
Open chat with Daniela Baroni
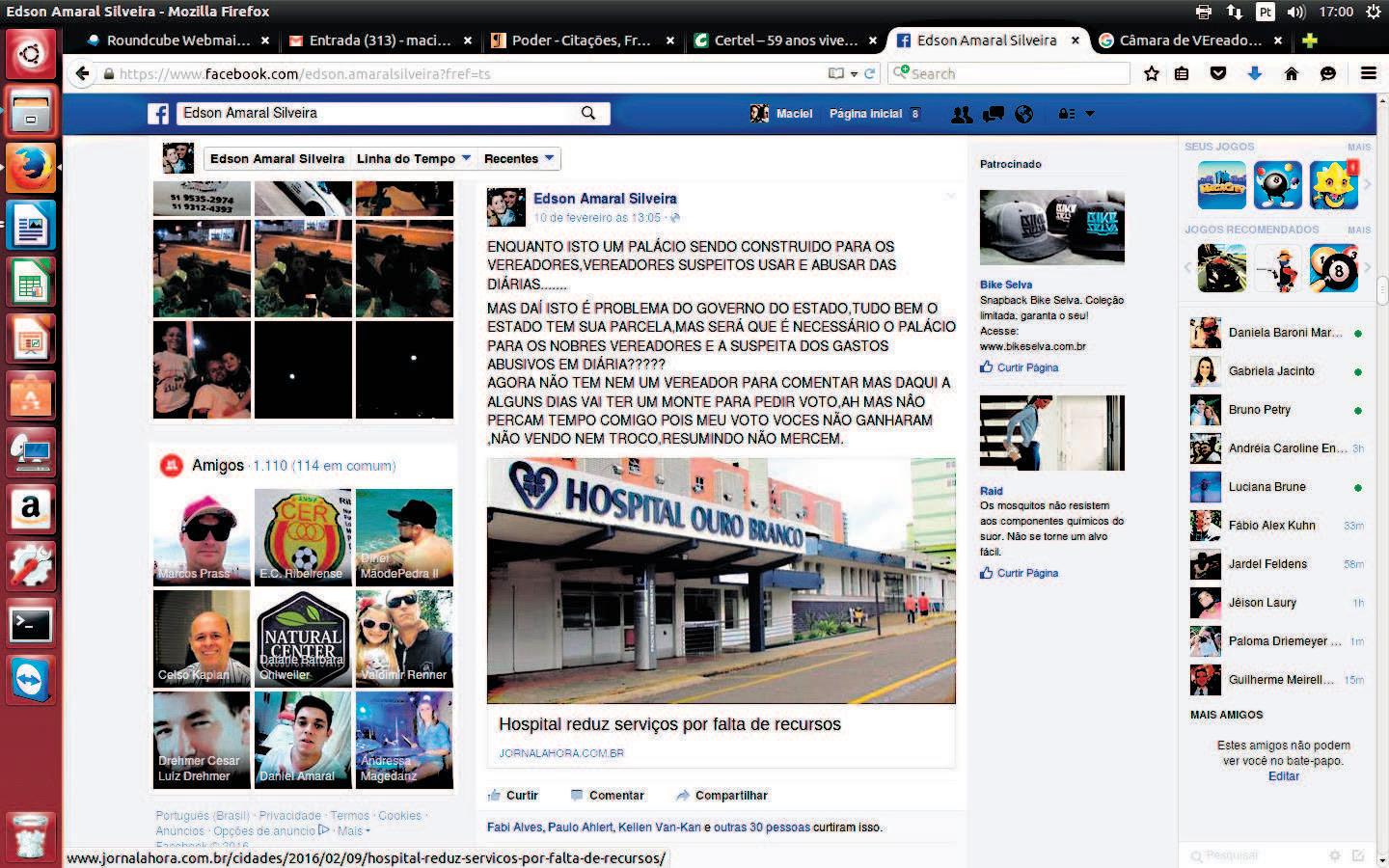coord(1275,333)
